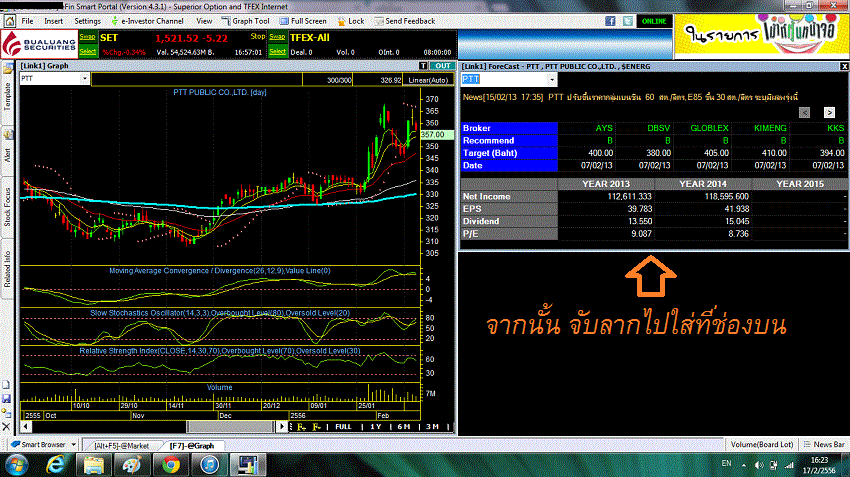Viewport: 850px width, 477px height.
Task: Open iTunes from taskbar
Action: [x=209, y=465]
